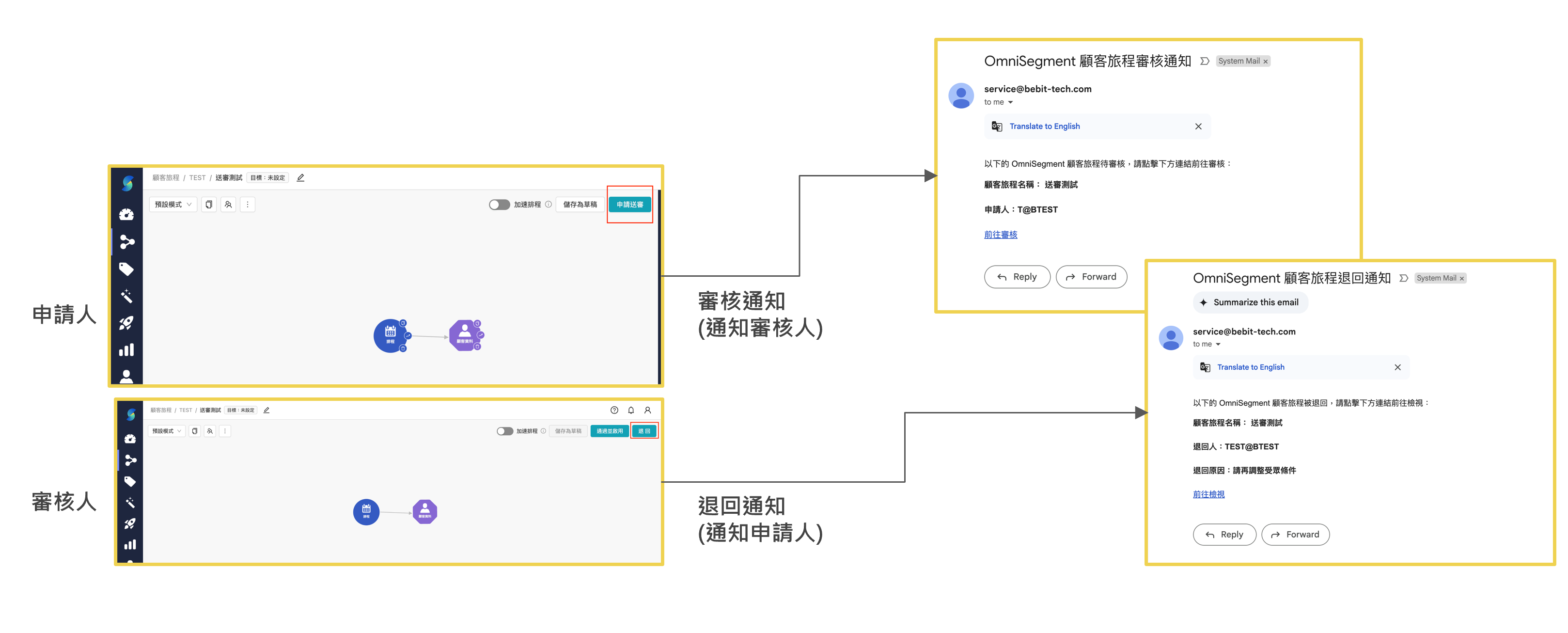Open the three-dot more options menu in applicant toolbar

[248, 204]
